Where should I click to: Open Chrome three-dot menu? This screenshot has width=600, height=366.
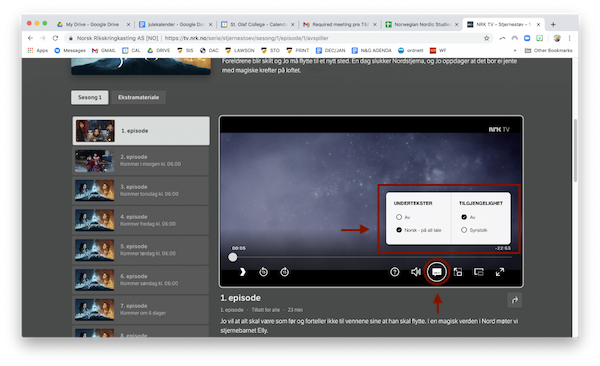[x=569, y=38]
